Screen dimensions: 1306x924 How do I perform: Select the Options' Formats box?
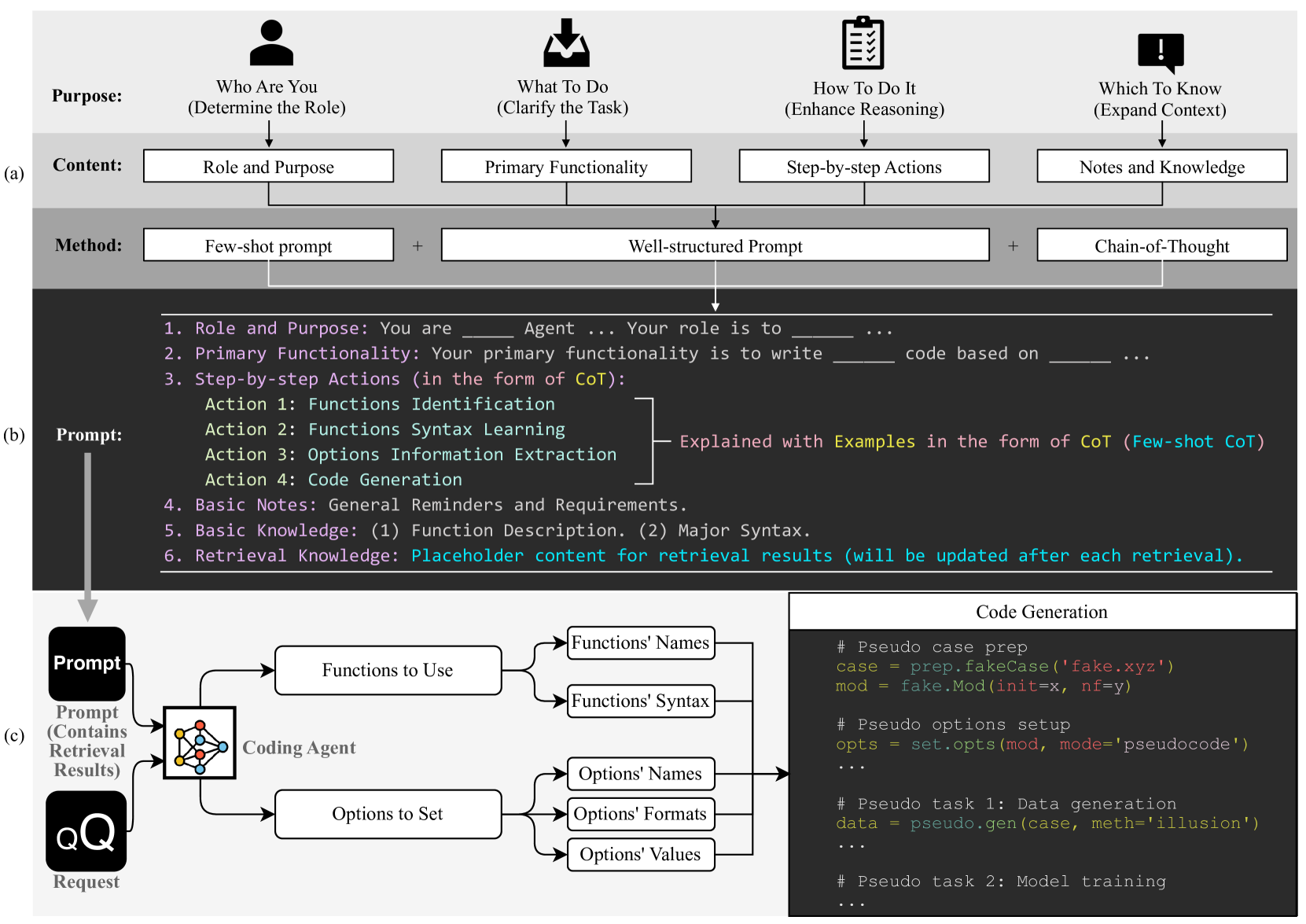[640, 814]
